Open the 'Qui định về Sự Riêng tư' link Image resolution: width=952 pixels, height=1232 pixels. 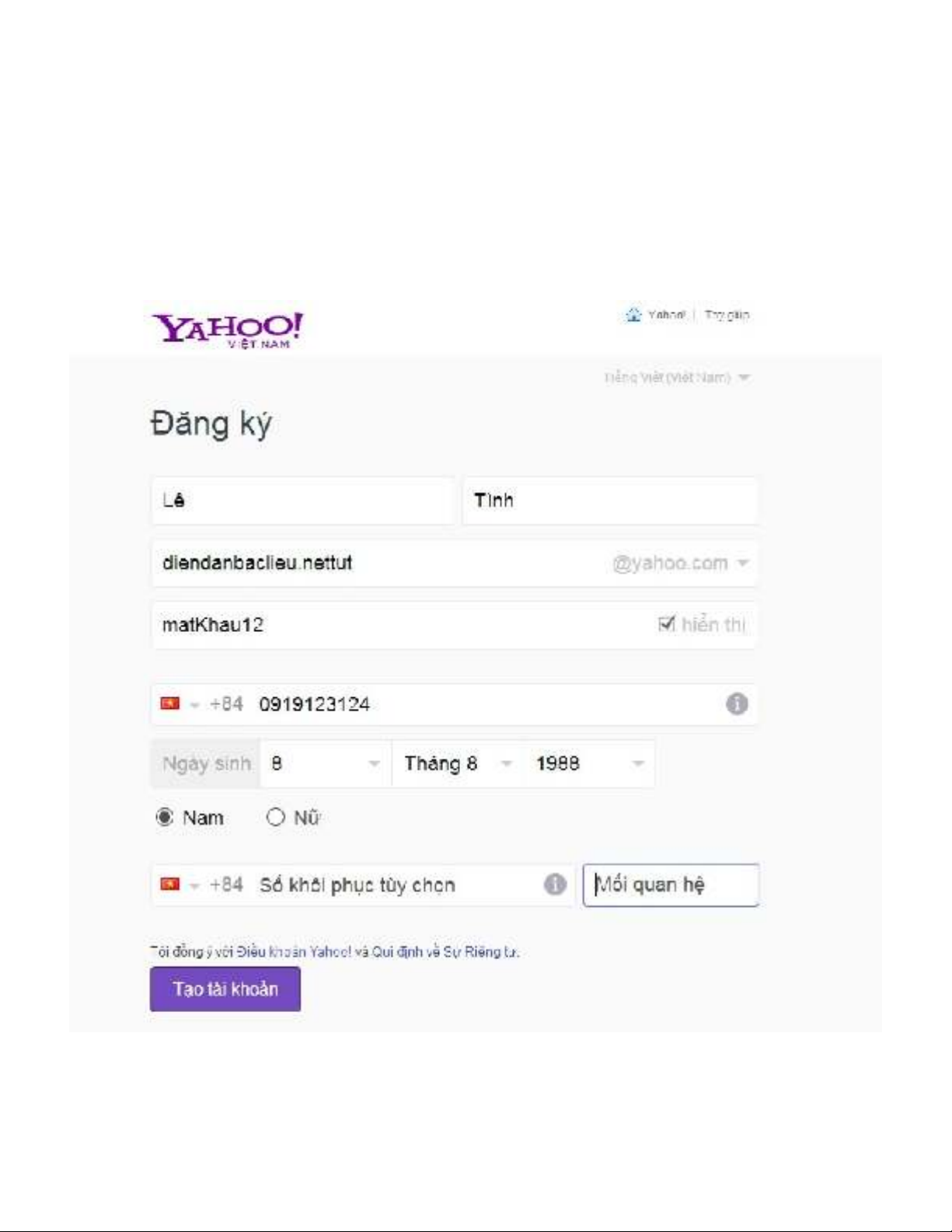tap(445, 951)
